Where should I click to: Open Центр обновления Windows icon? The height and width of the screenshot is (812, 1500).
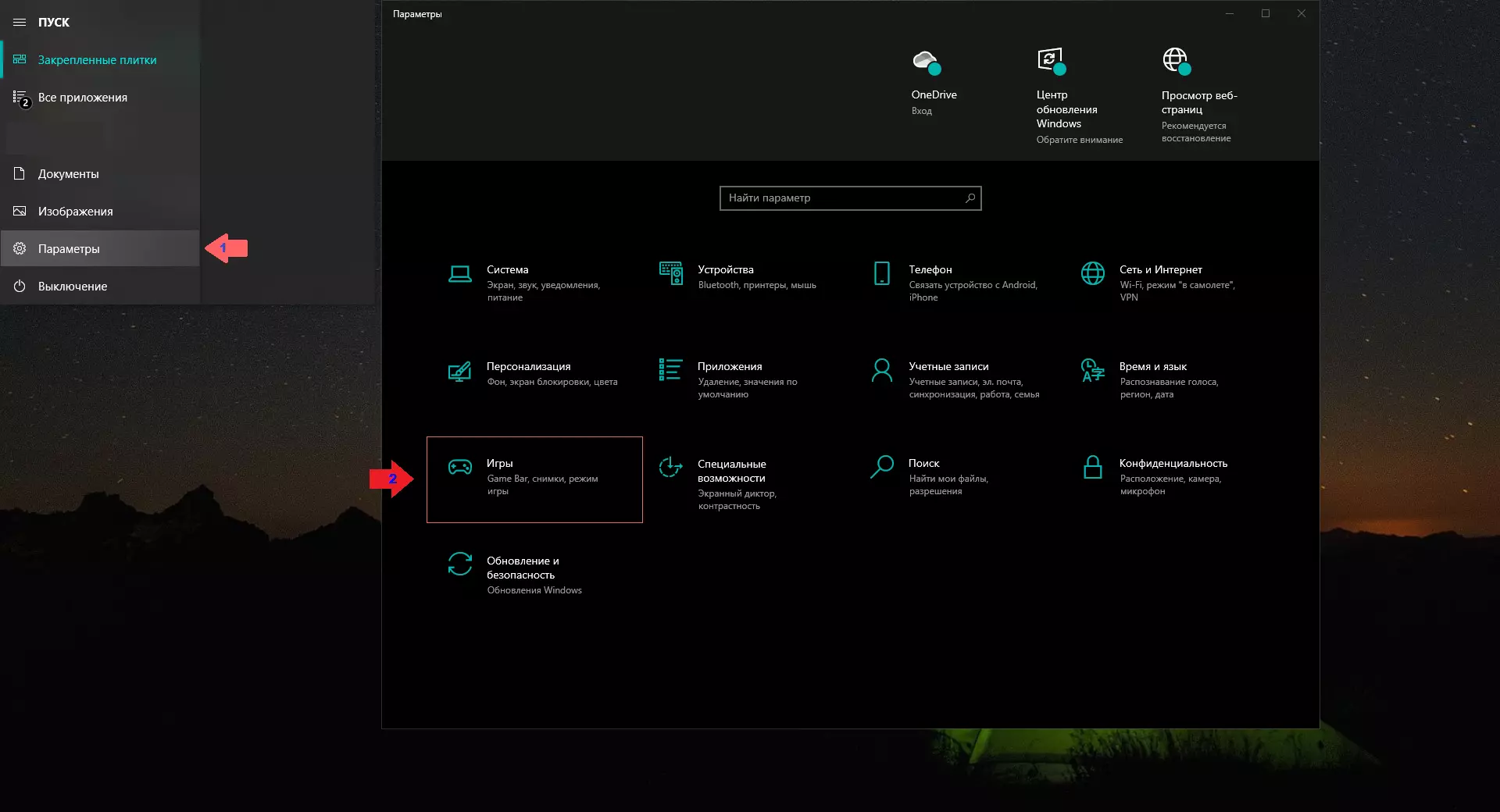1052,61
